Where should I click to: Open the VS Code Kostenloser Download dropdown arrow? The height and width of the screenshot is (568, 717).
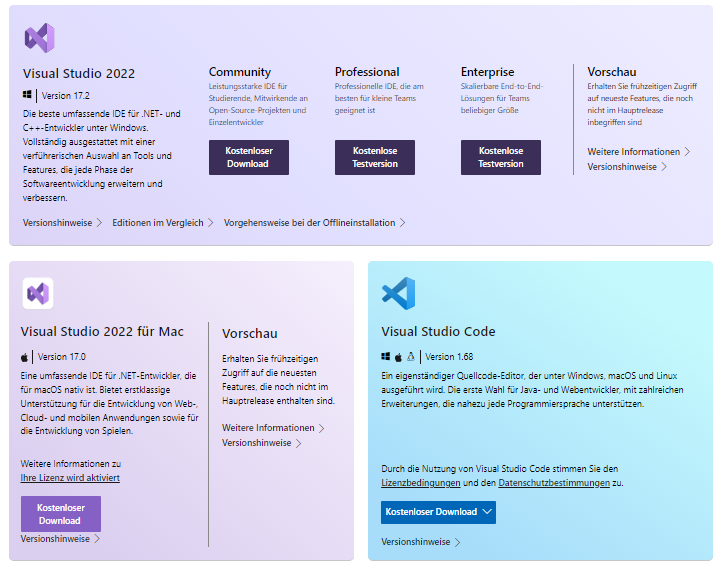click(x=487, y=512)
